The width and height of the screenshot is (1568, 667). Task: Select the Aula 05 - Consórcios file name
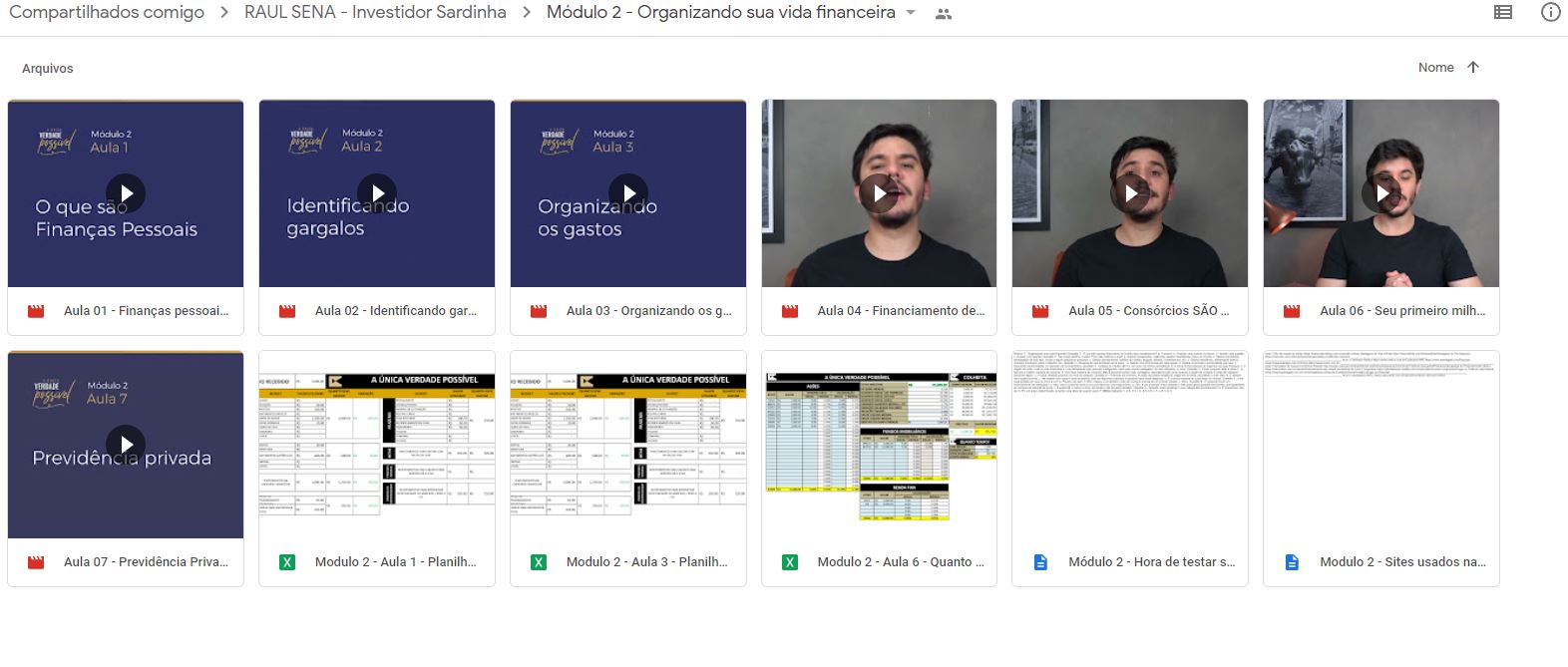click(x=1148, y=311)
